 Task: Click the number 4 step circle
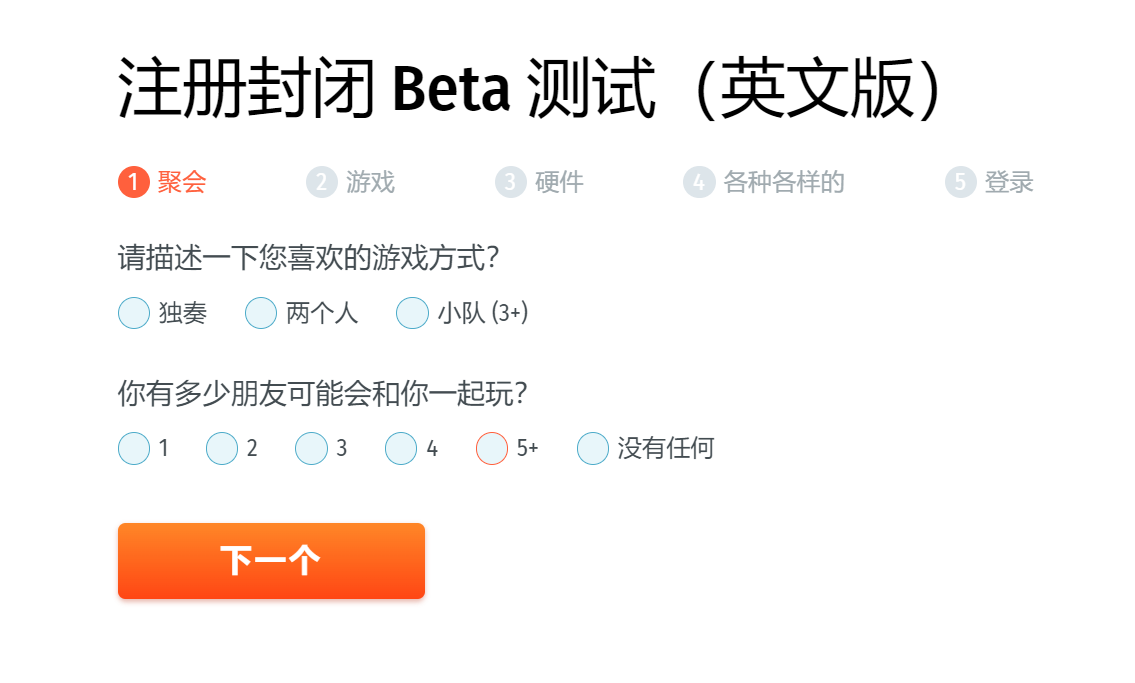click(x=699, y=182)
